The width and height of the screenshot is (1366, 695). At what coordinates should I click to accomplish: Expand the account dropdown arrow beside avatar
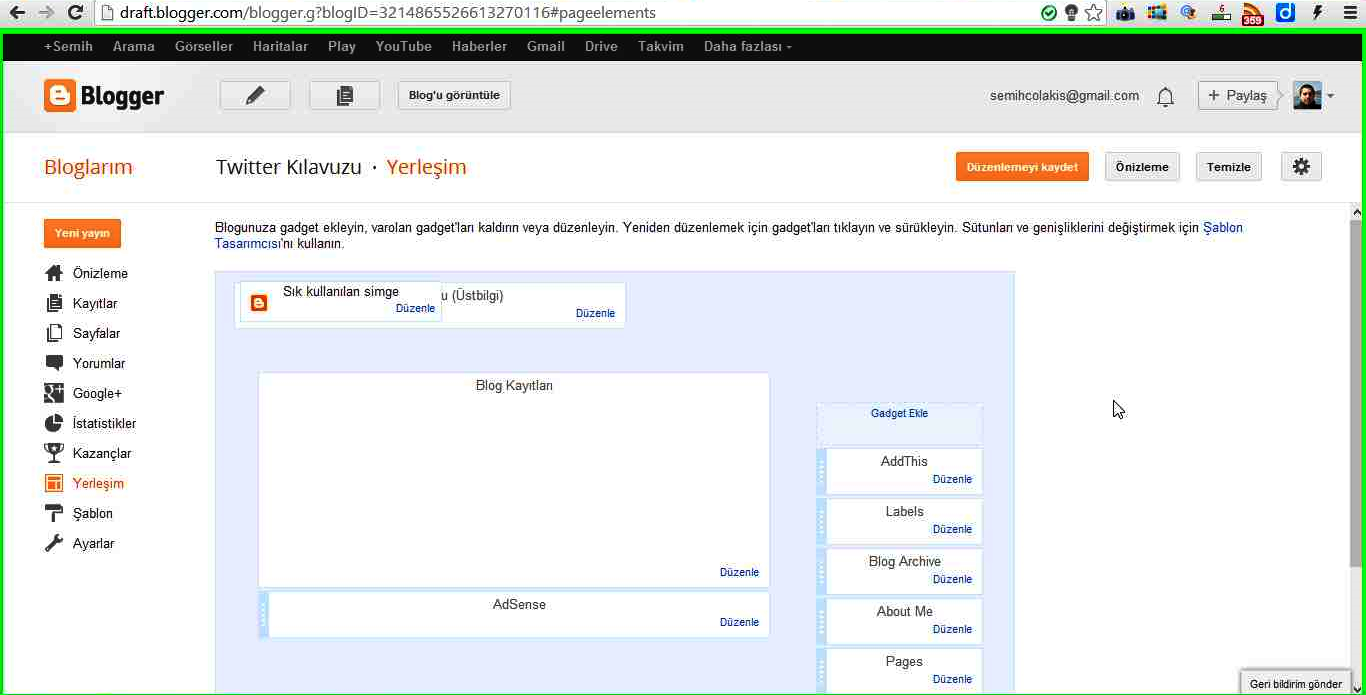click(1330, 97)
